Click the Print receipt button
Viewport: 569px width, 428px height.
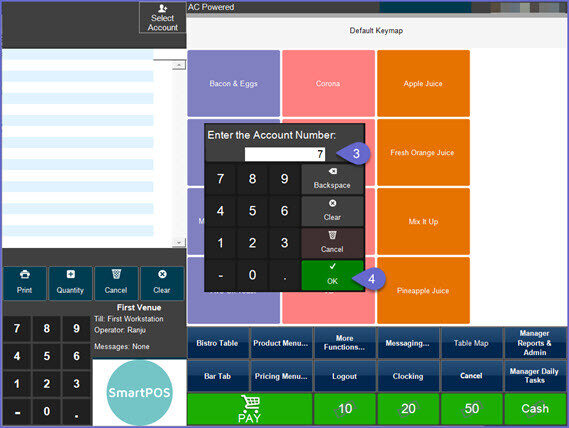click(25, 283)
